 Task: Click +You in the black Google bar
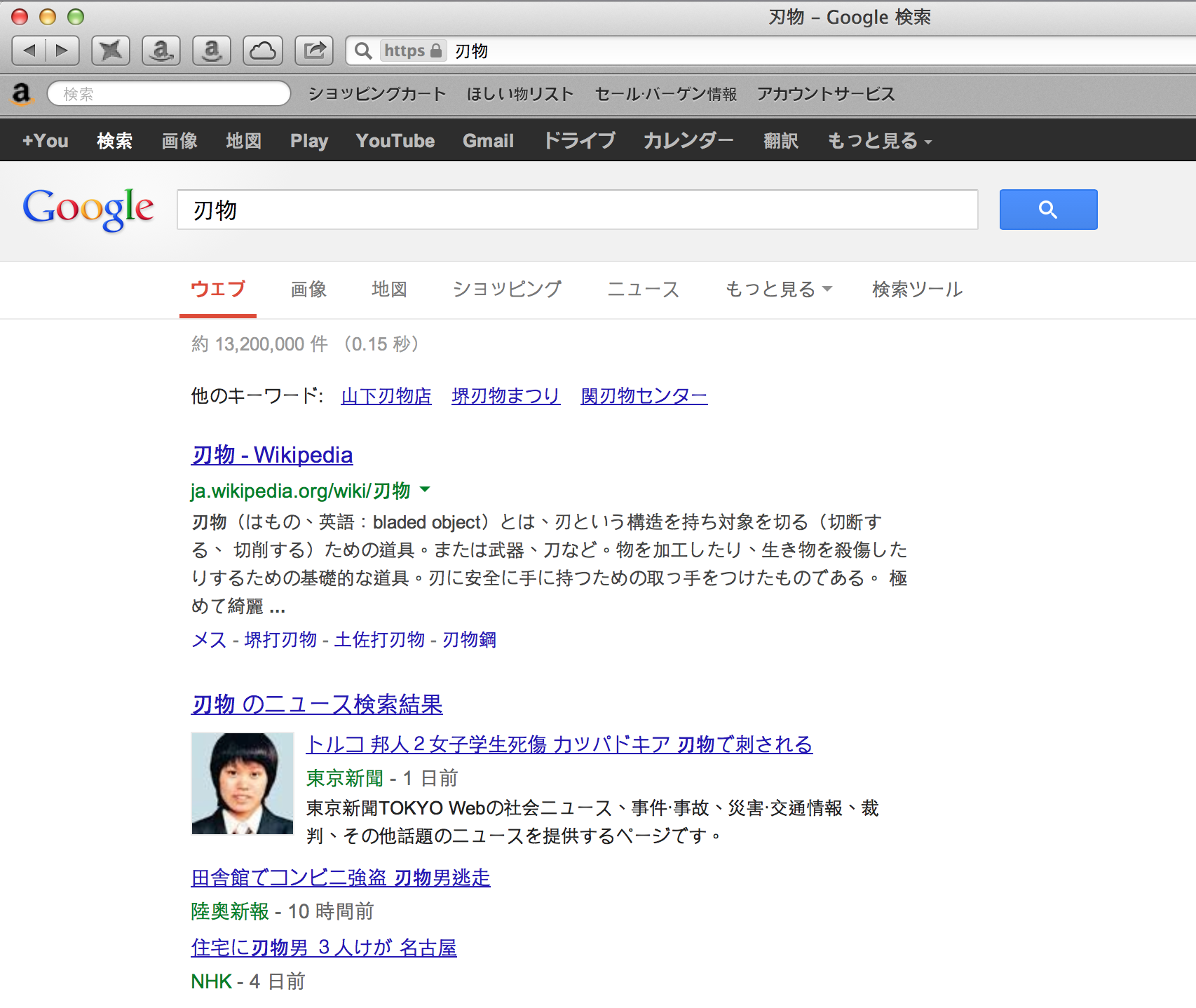point(46,141)
